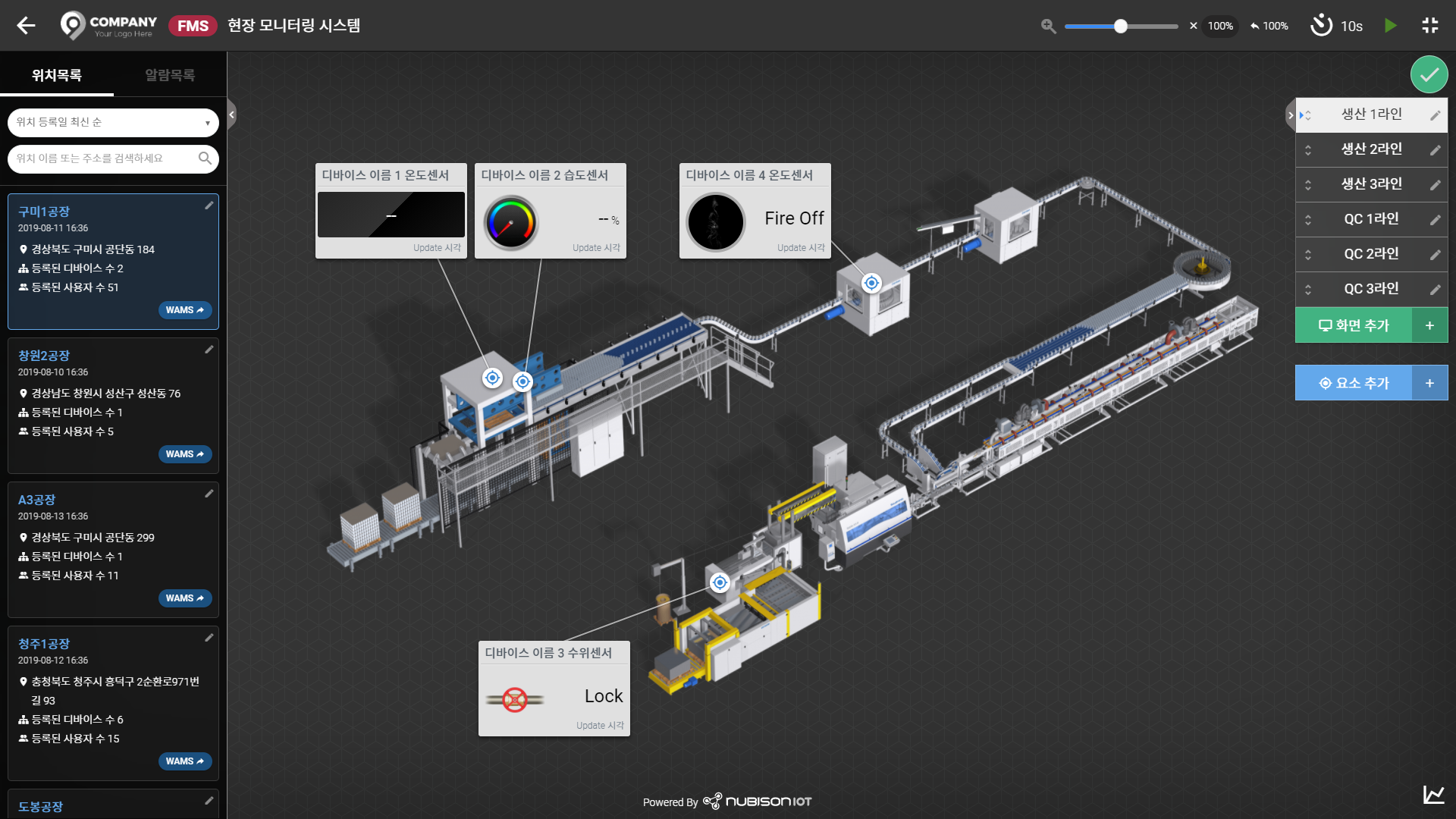The image size is (1456, 819).
Task: Select A3공장 location title
Action: [36, 500]
